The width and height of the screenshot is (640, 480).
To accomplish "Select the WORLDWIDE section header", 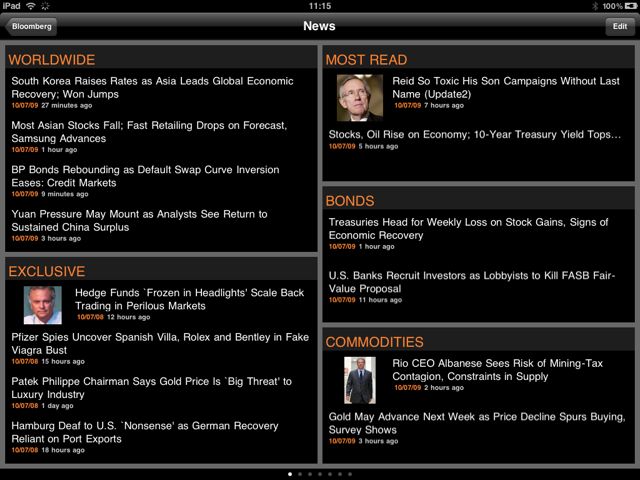I will click(x=52, y=60).
